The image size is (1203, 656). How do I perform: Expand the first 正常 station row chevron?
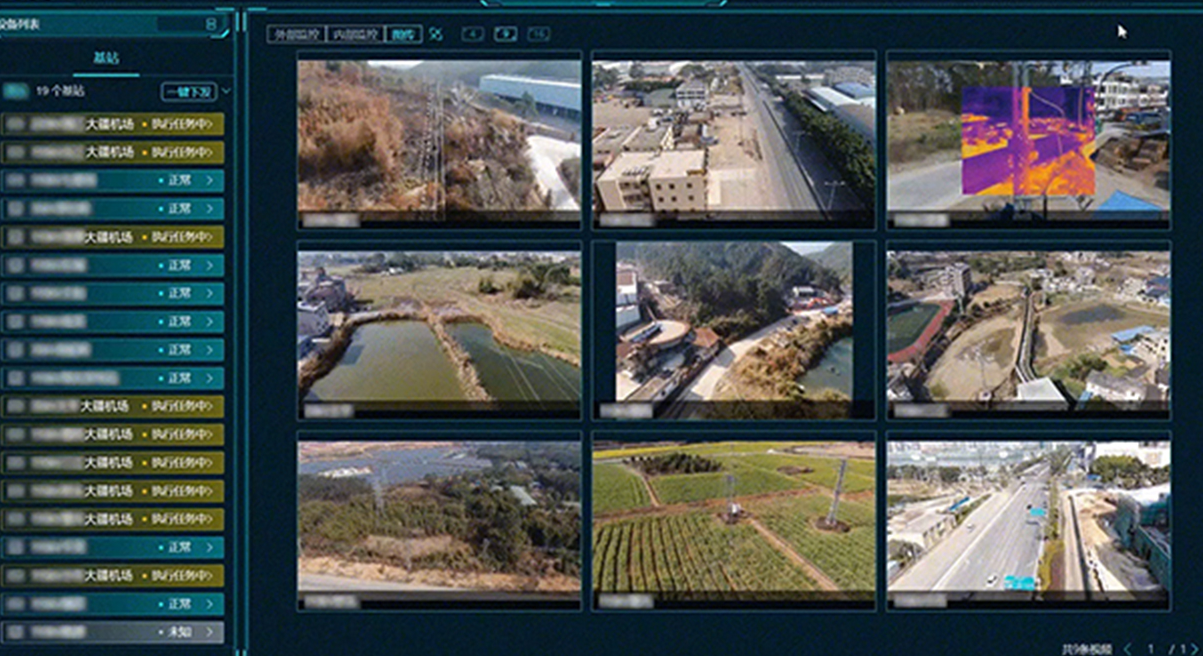tap(209, 181)
